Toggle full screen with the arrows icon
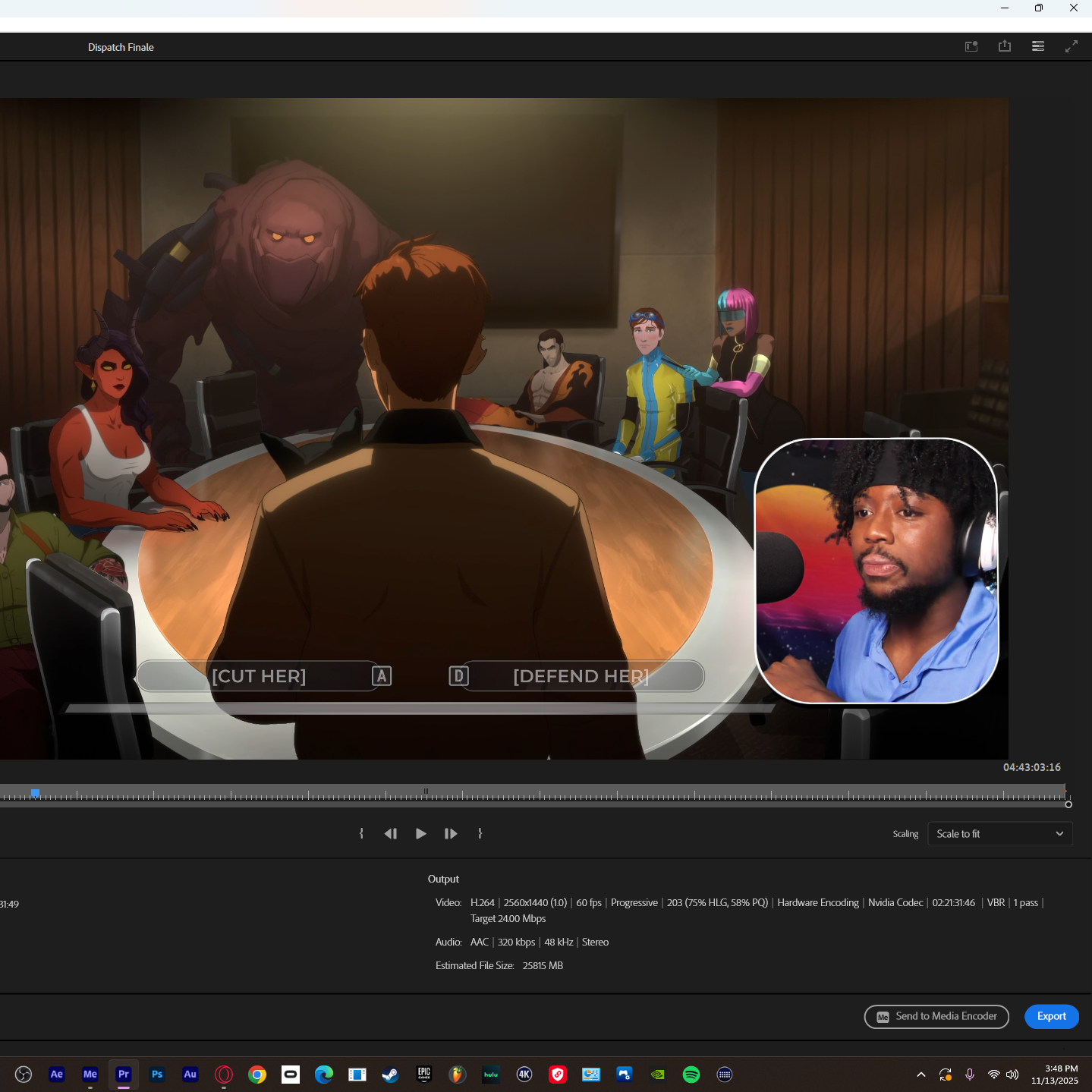 pyautogui.click(x=1072, y=46)
